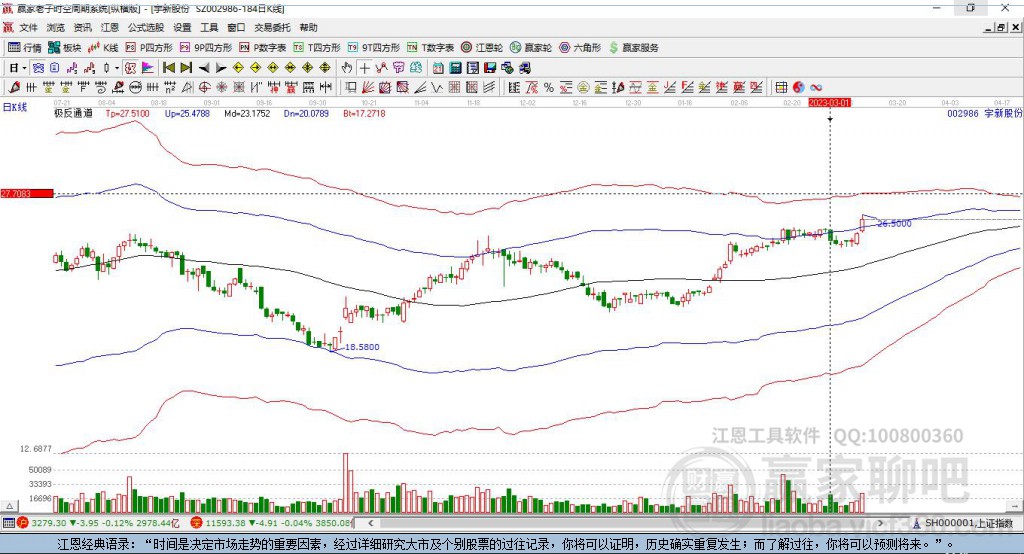This screenshot has height=554, width=1024.
Task: Open the T四方形 time square
Action: point(317,48)
